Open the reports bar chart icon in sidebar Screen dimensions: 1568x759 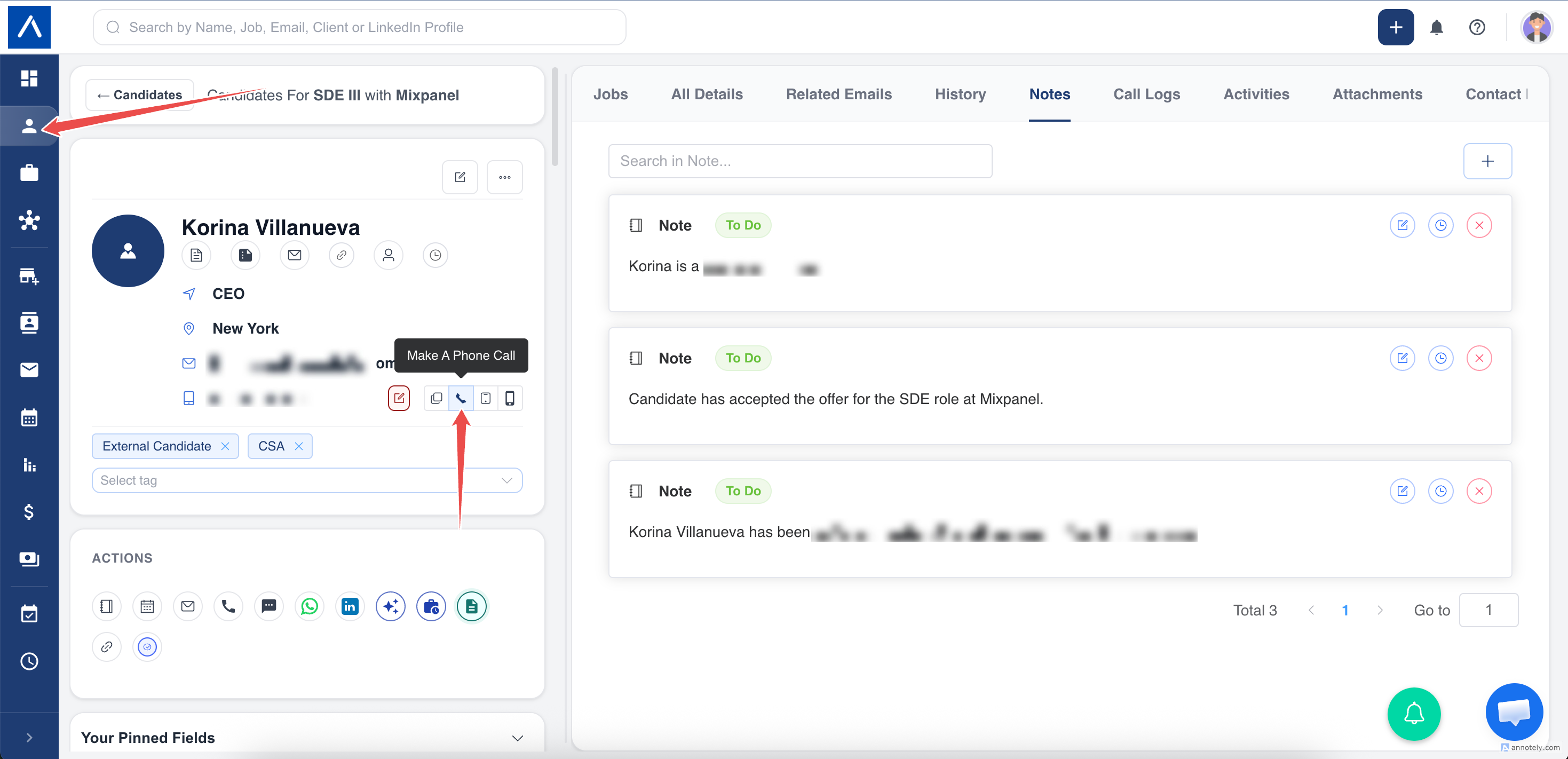(29, 465)
